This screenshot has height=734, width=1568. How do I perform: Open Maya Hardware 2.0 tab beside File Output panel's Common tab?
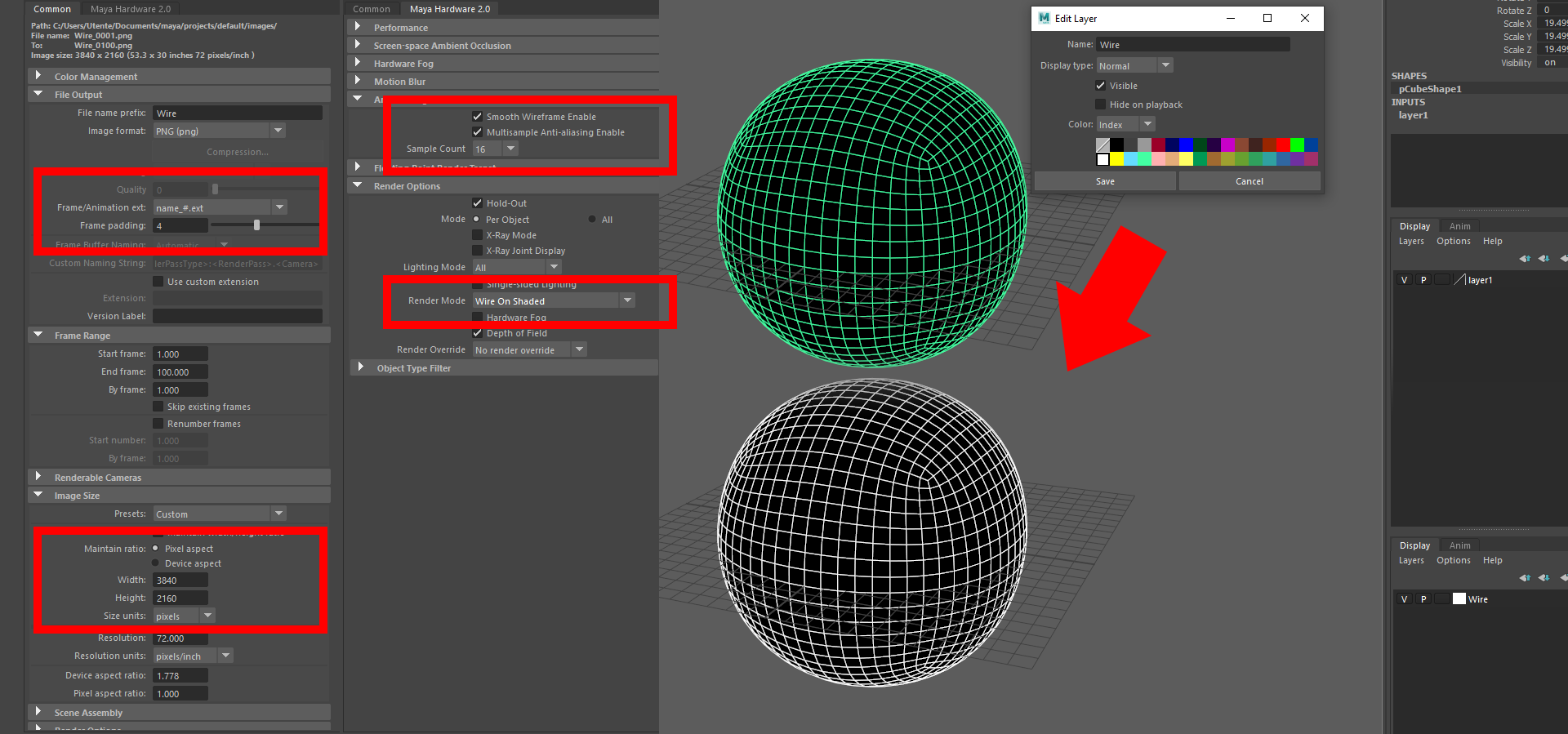click(x=131, y=9)
